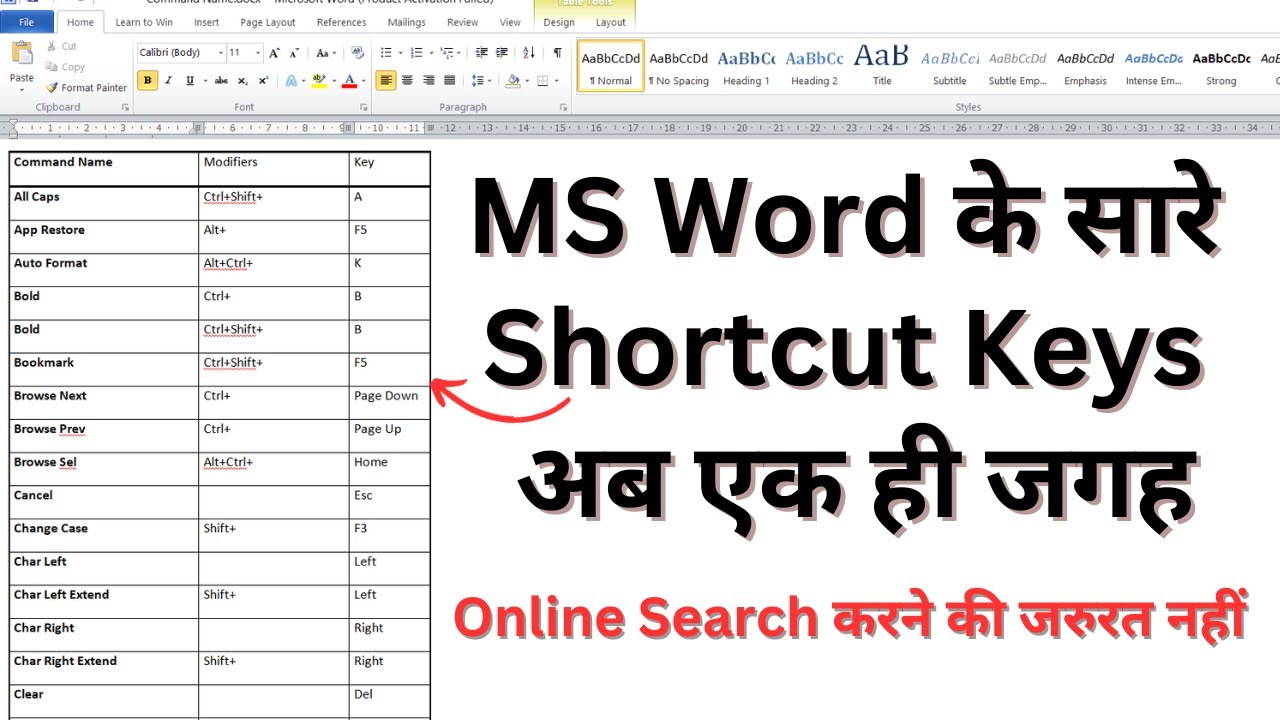Center the paragraph text
This screenshot has width=1280, height=720.
coord(407,81)
